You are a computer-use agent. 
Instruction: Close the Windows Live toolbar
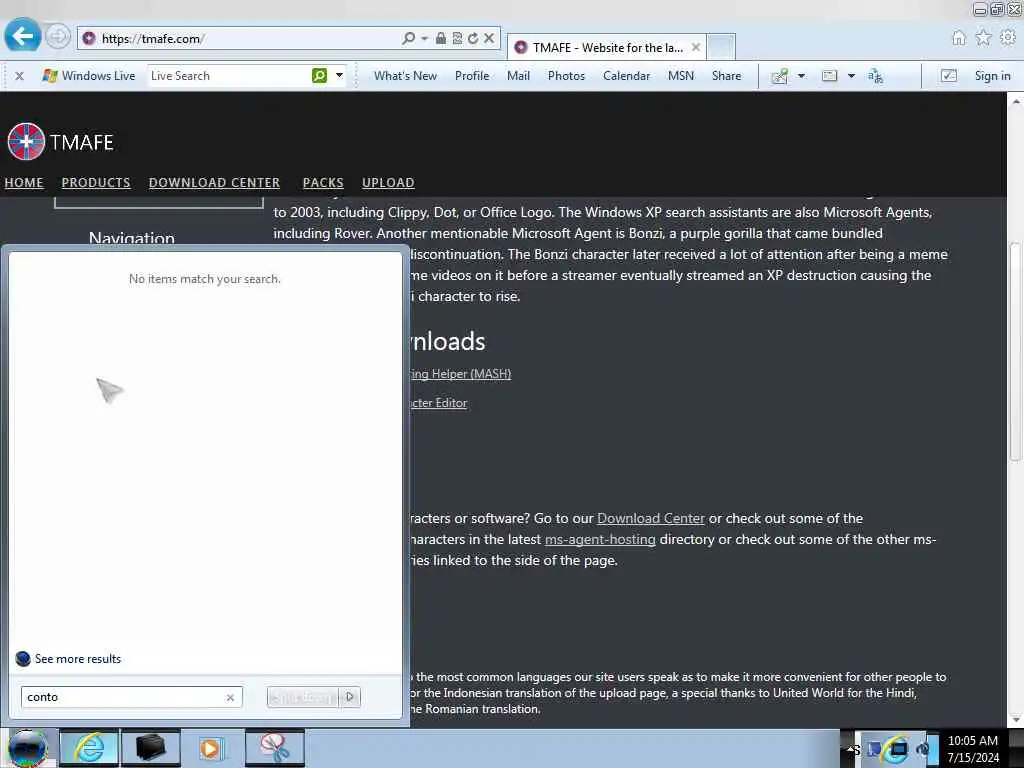[20, 76]
